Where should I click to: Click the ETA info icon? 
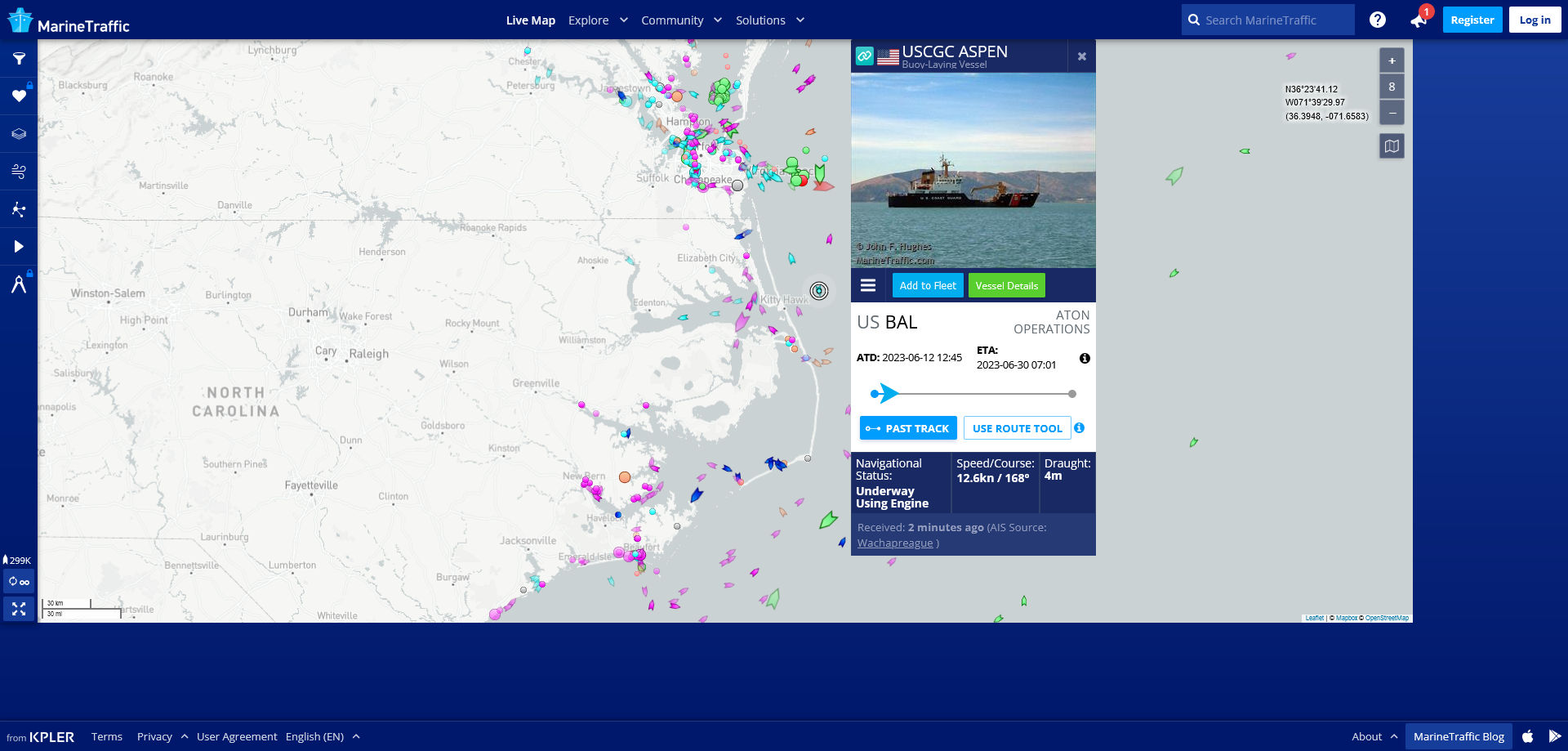click(1085, 358)
